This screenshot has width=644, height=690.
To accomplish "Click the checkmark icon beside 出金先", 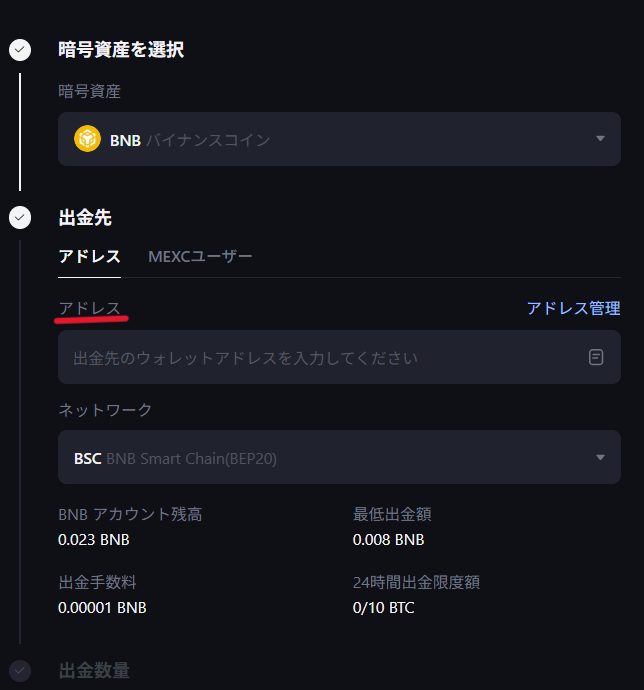I will [20, 216].
